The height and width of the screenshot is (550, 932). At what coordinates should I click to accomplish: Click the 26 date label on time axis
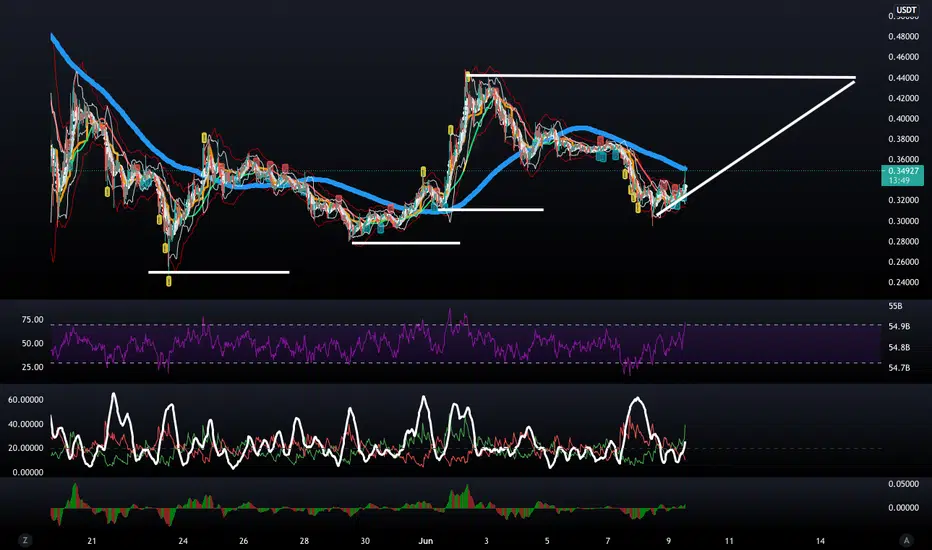click(244, 541)
